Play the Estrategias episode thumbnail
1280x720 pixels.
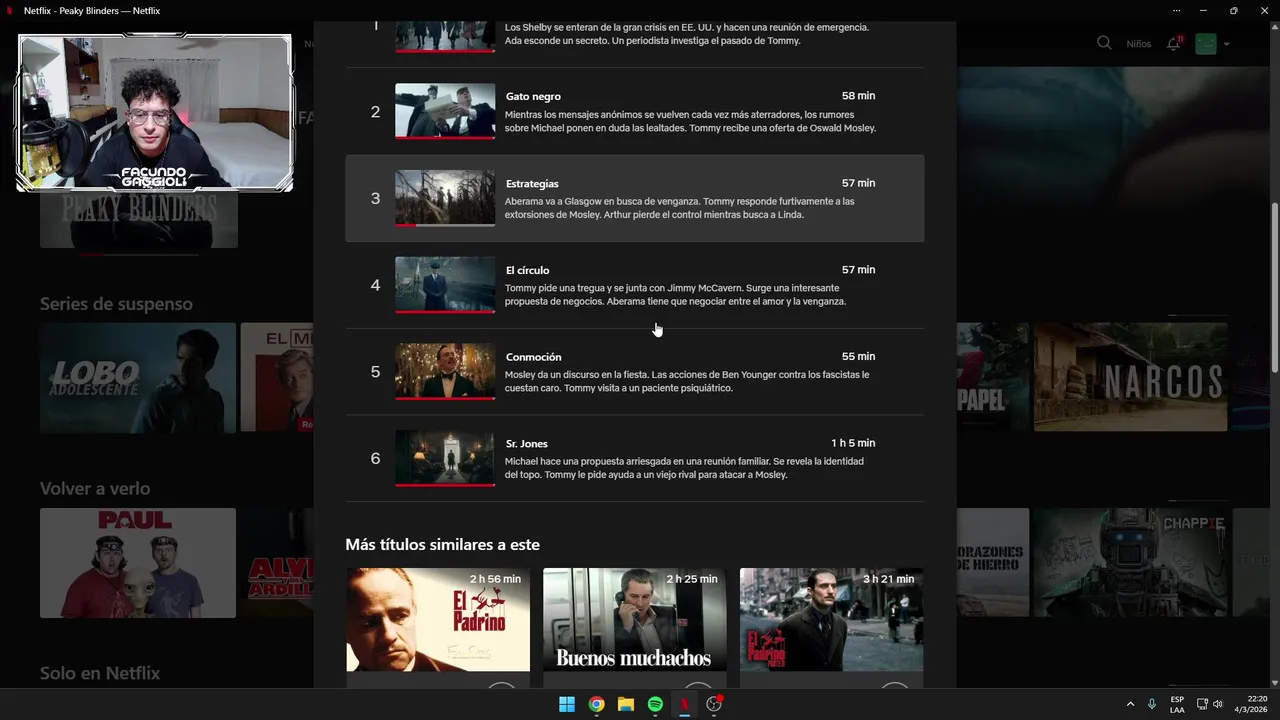pos(445,198)
